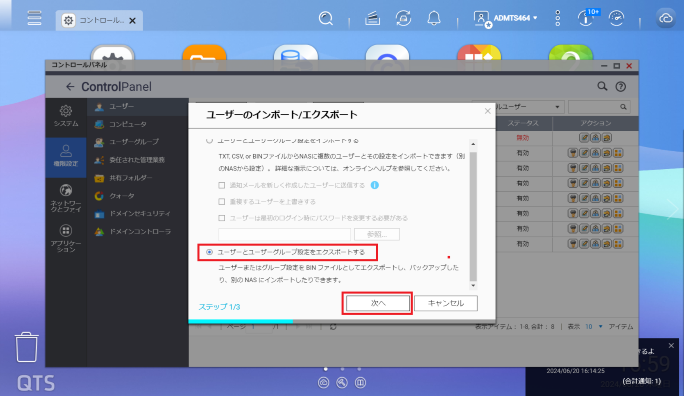
Task: Open the notifications bell icon
Action: coord(434,18)
